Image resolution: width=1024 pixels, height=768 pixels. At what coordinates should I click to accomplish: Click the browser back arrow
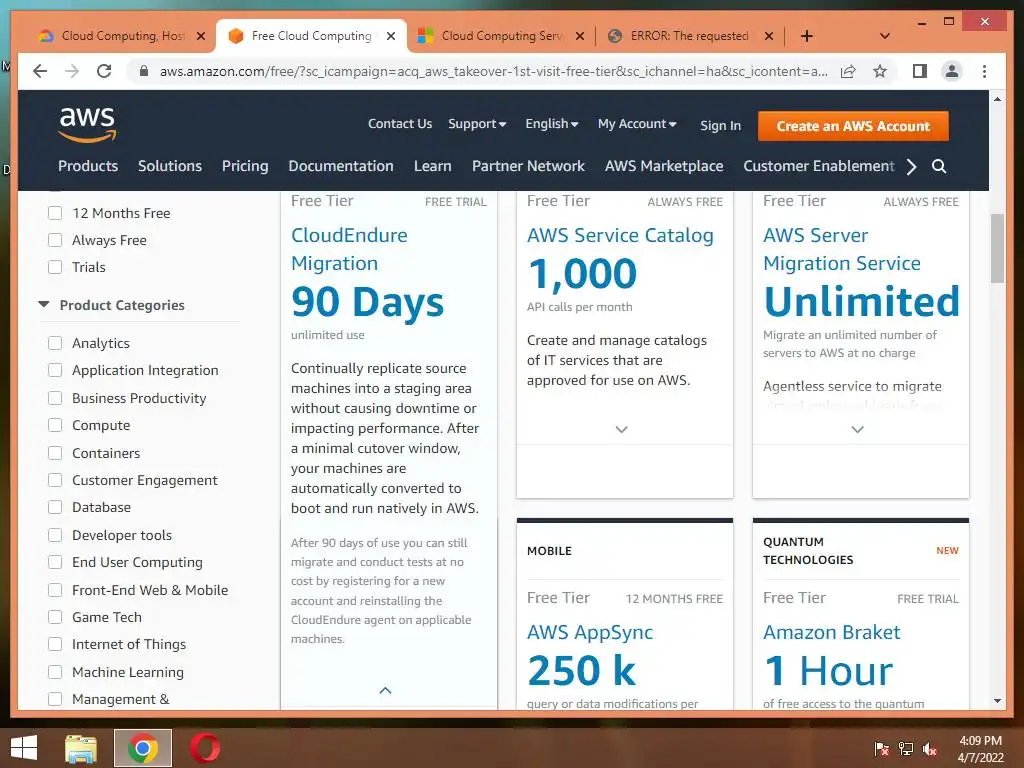click(x=40, y=71)
